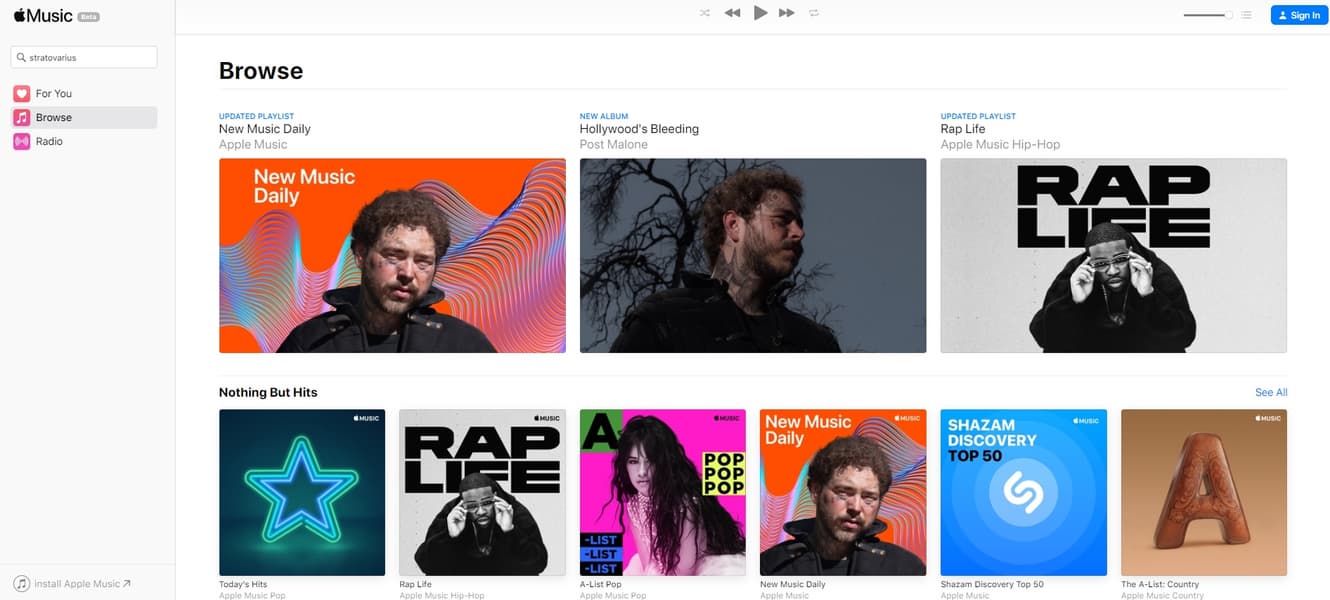Click the music note icon next to install
1330x600 pixels.
[x=21, y=583]
